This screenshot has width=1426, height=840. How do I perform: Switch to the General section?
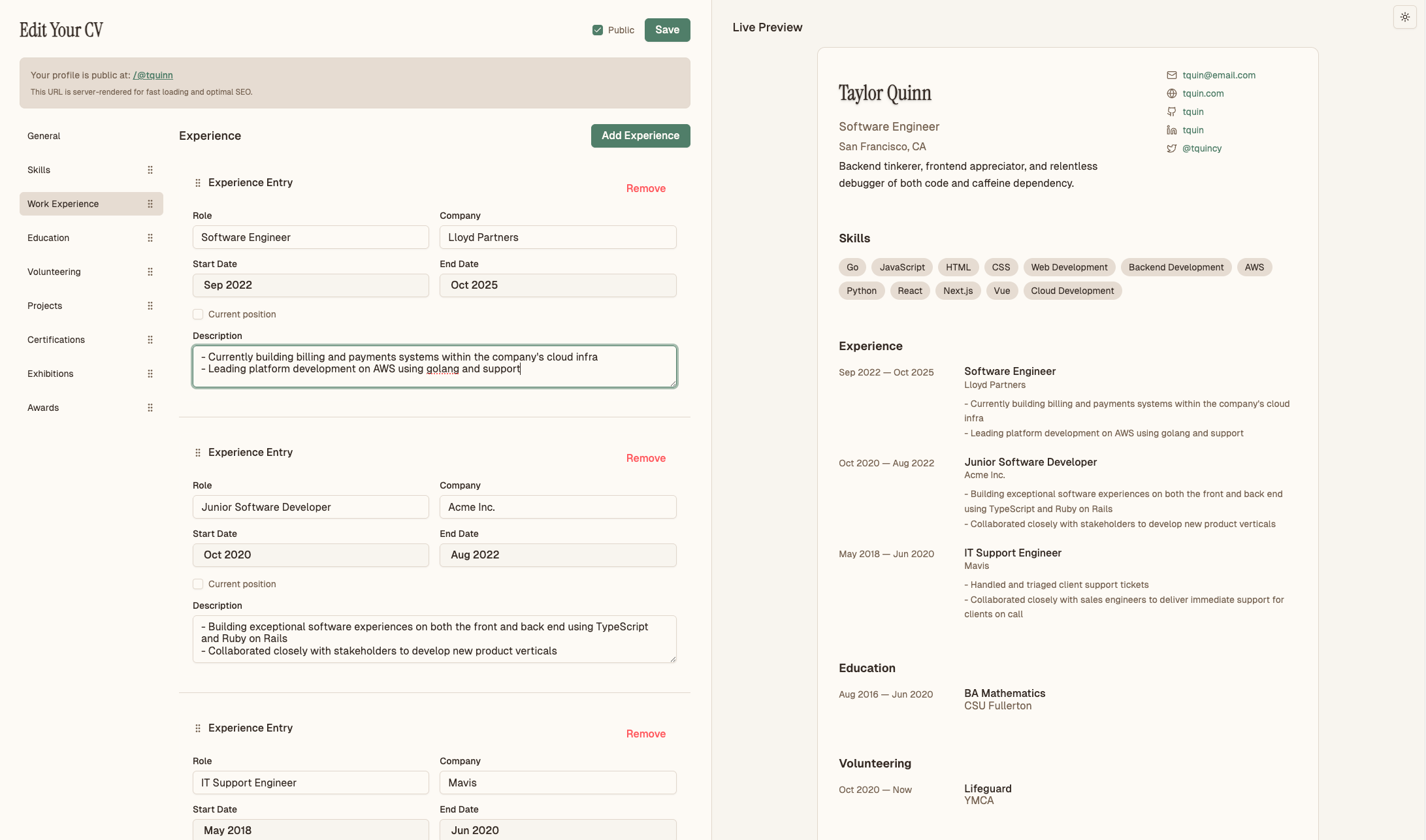44,136
